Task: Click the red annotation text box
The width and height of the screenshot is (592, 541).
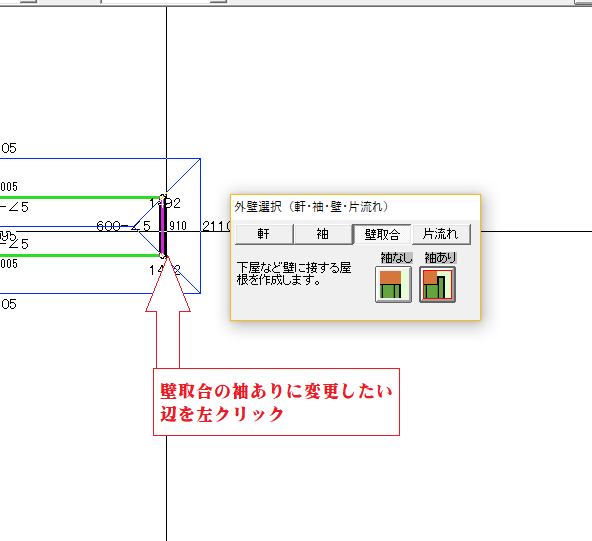Action: (276, 402)
